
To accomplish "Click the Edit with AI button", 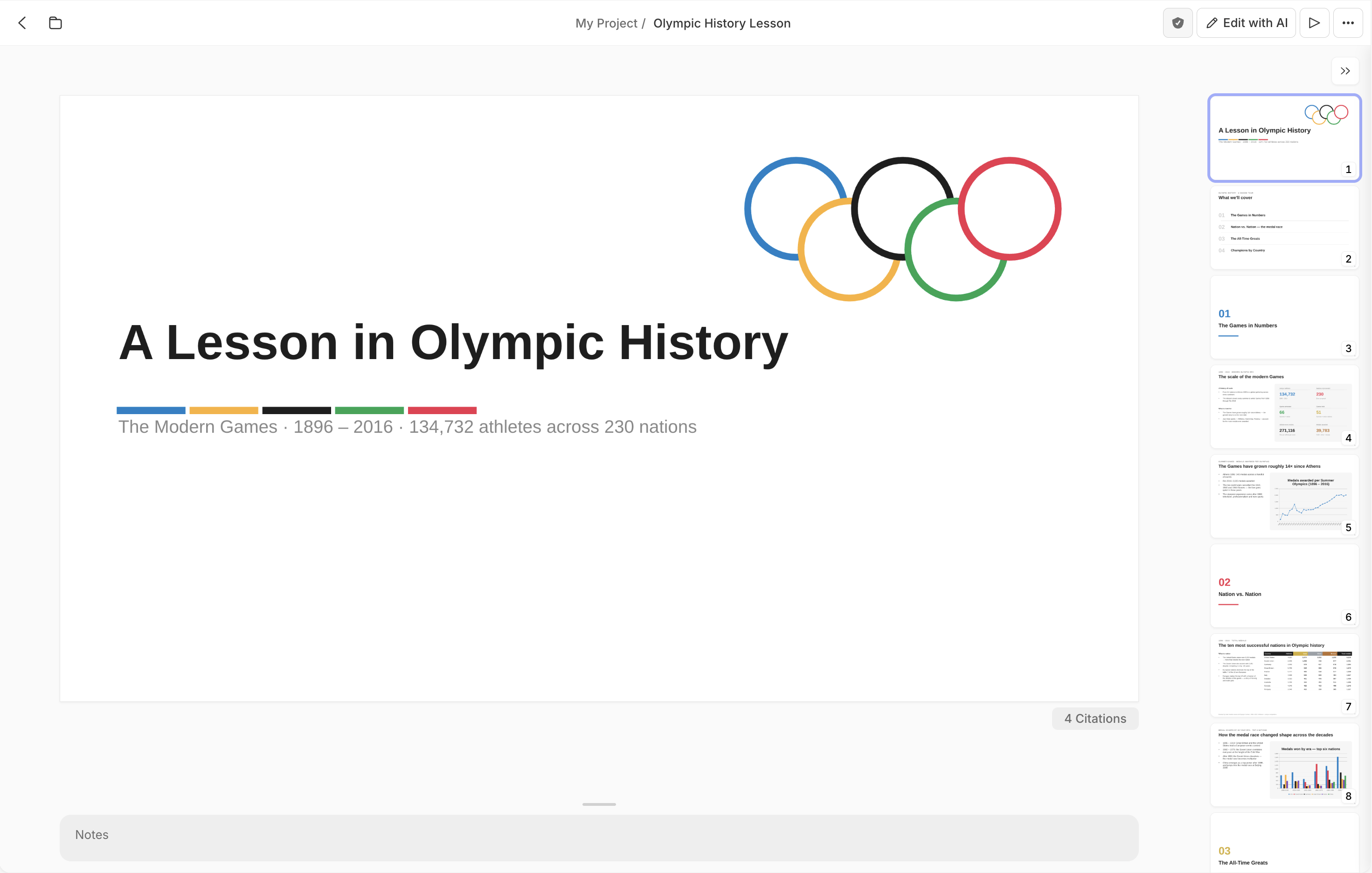I will 1246,23.
